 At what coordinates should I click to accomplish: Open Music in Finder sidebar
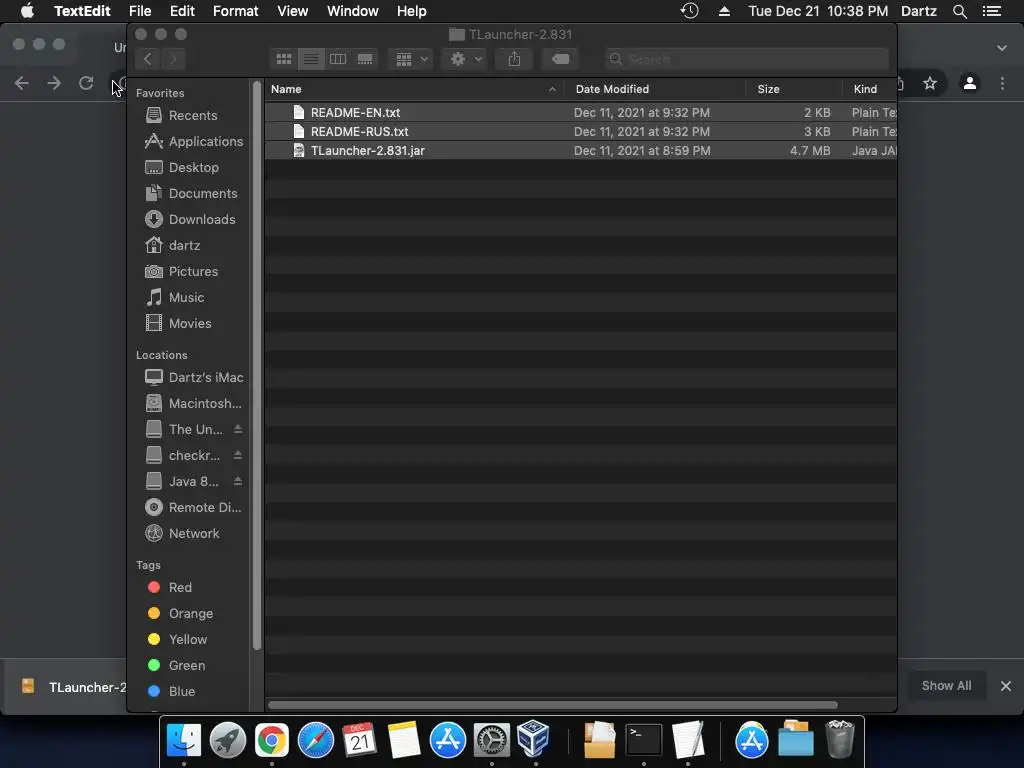pyautogui.click(x=174, y=298)
